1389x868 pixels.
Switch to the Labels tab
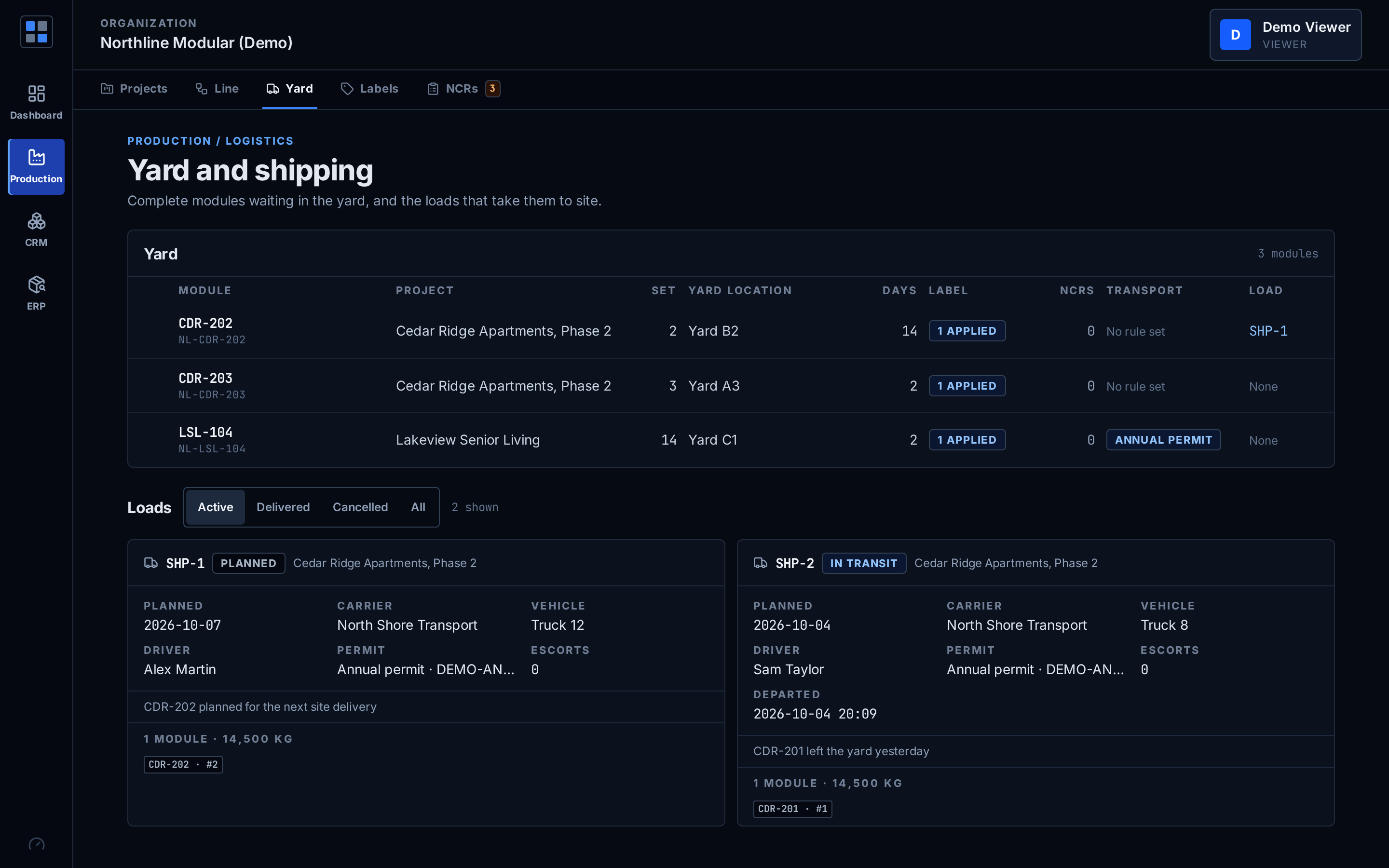point(369,88)
